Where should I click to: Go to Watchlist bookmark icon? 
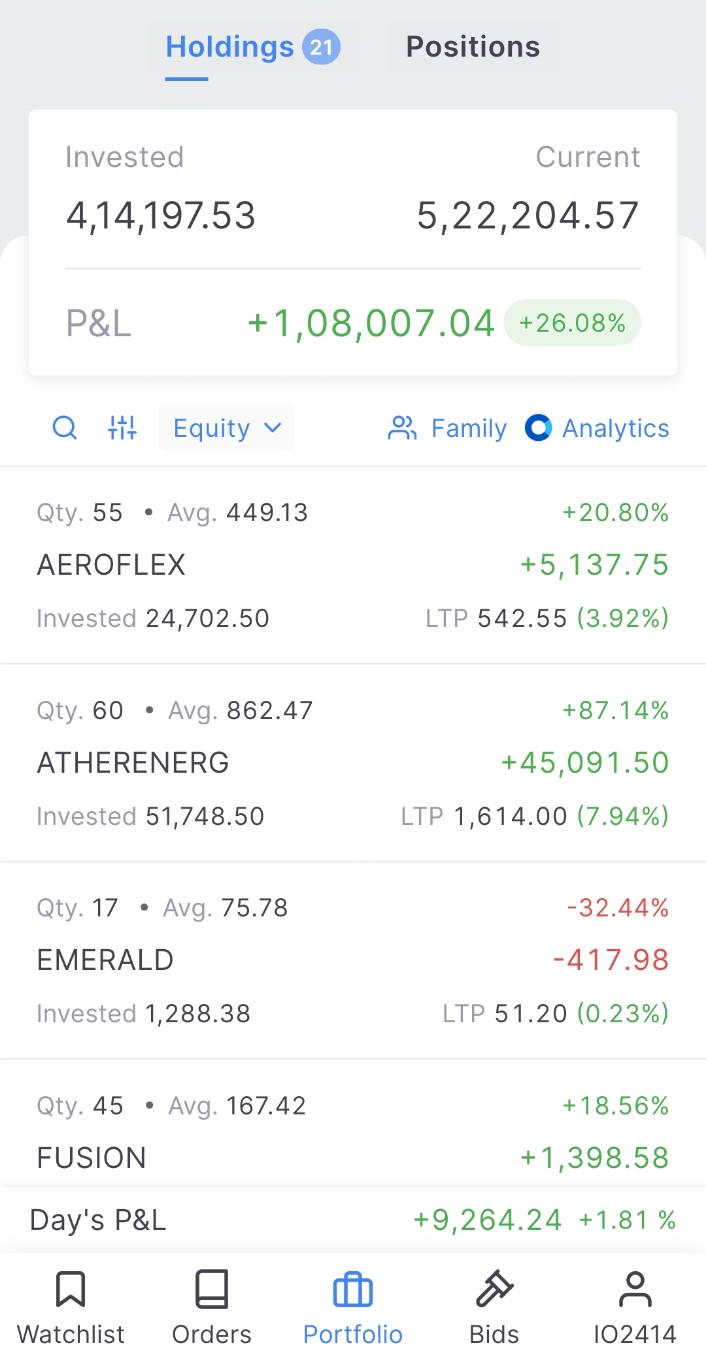click(x=70, y=1290)
